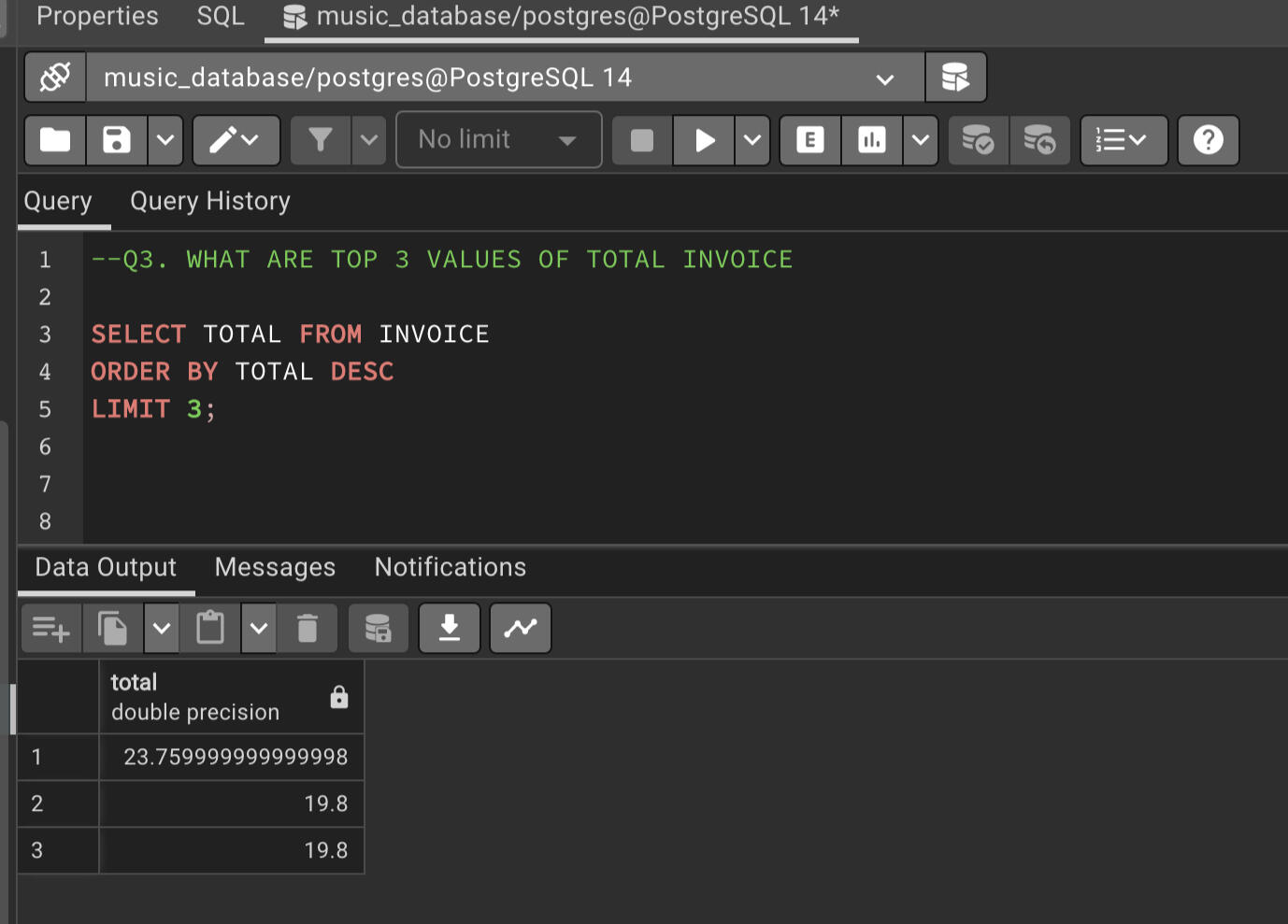This screenshot has width=1288, height=924.
Task: Open the Notifications tab
Action: [451, 567]
